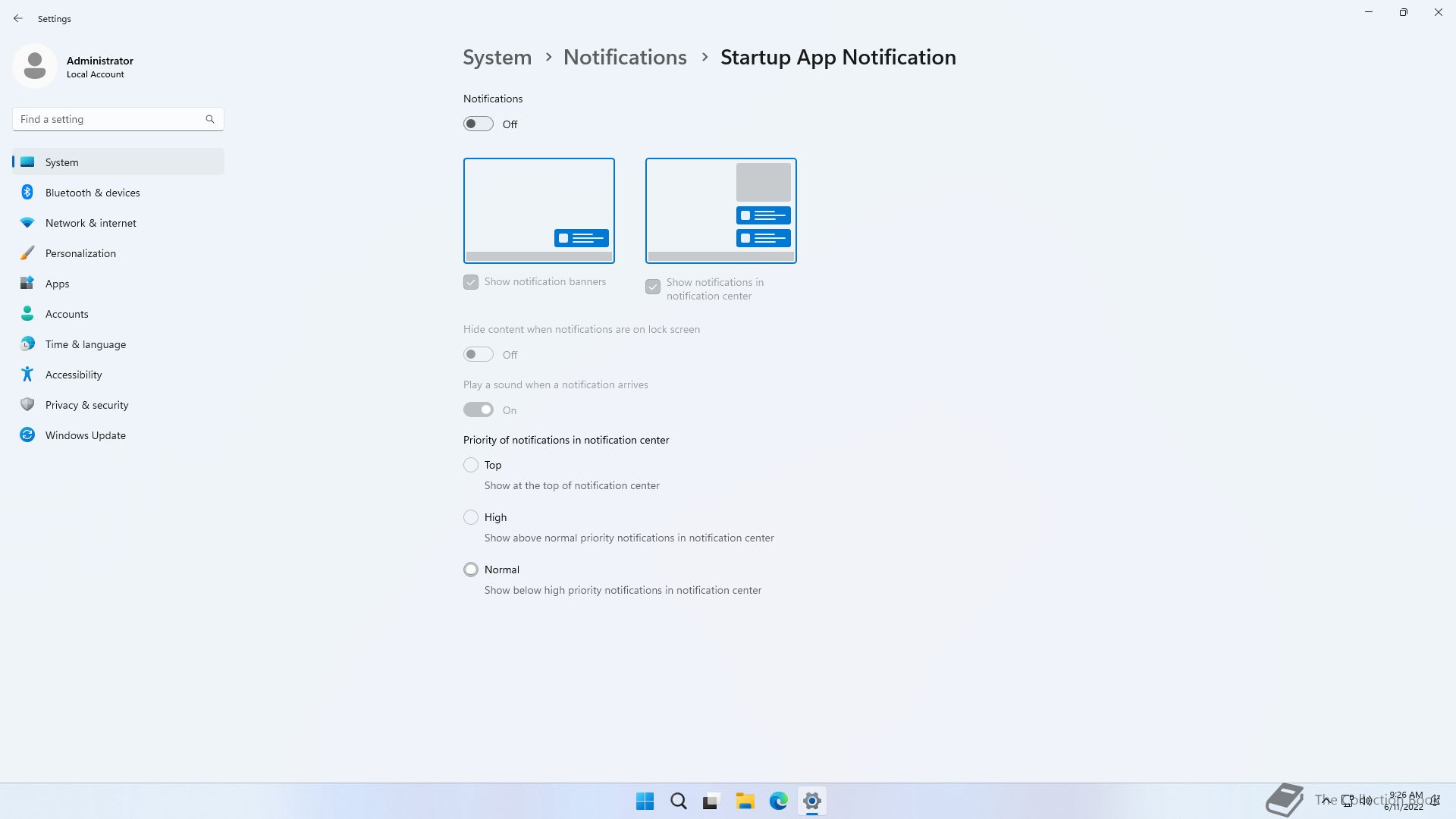Open Windows Update section

click(85, 435)
